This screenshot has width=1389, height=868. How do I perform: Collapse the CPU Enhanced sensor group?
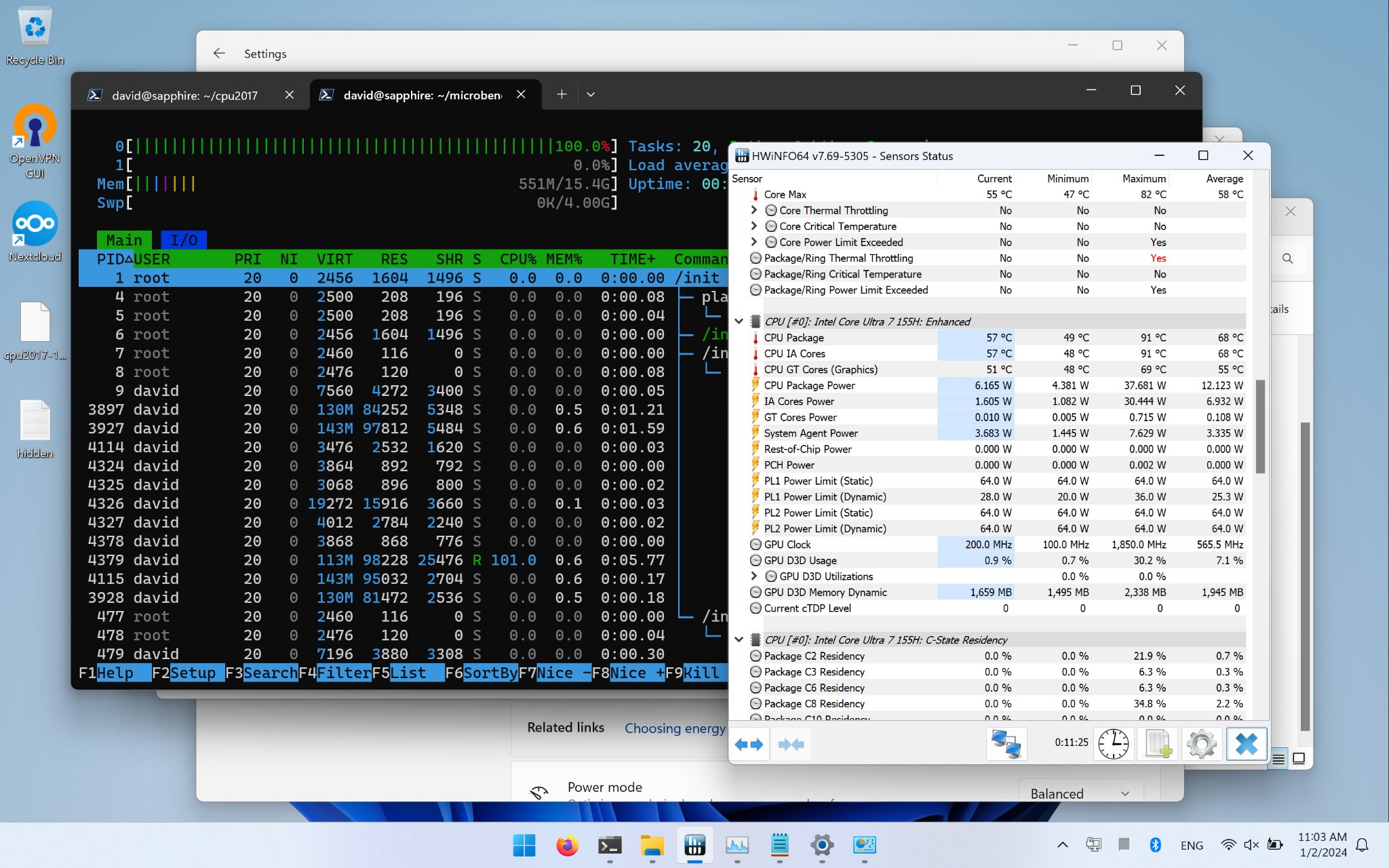(x=739, y=321)
